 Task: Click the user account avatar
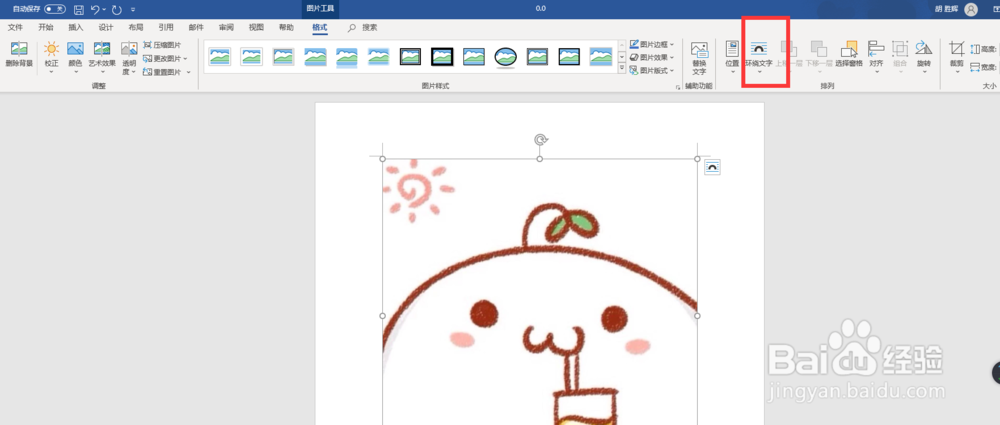click(971, 9)
